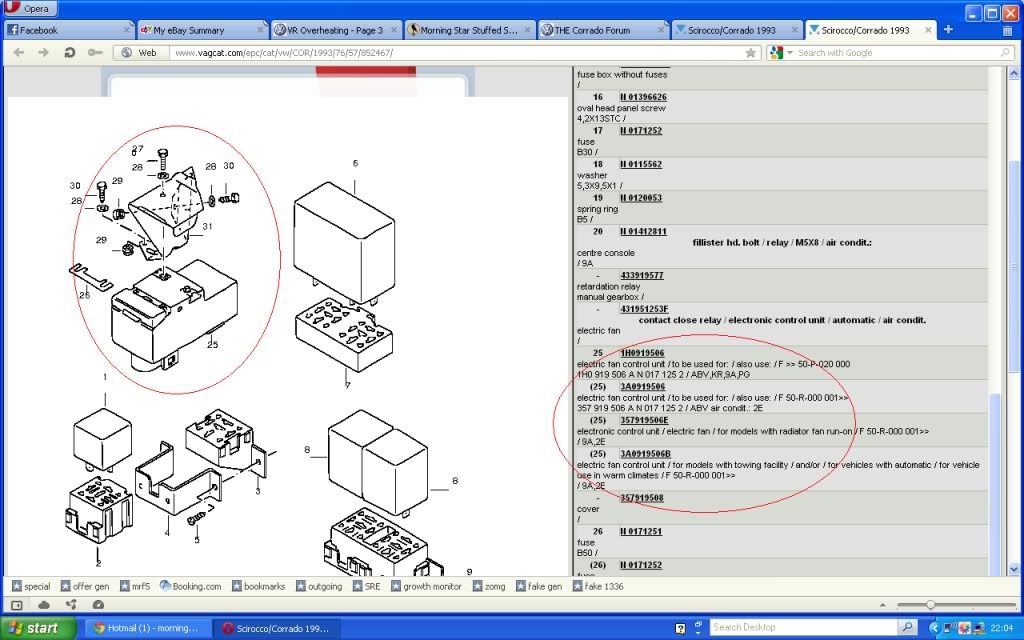The width and height of the screenshot is (1024, 640).
Task: Open part number 1H0919506 link
Action: click(x=642, y=353)
